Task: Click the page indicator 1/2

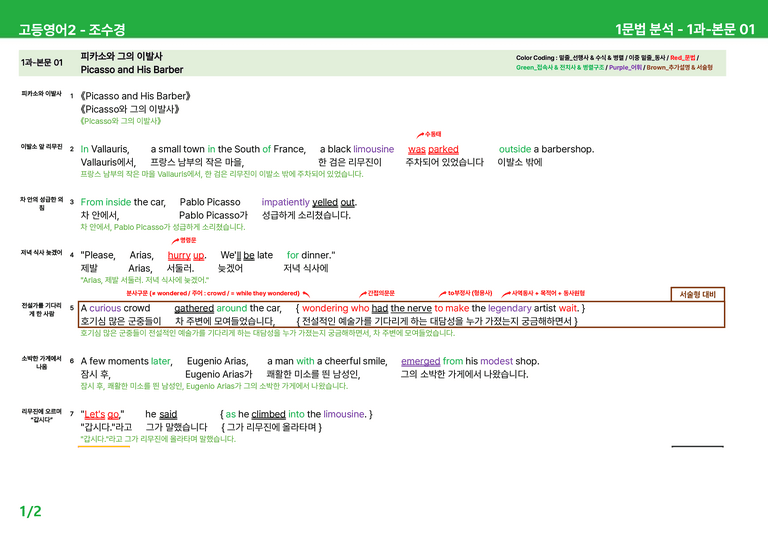Action: click(30, 512)
